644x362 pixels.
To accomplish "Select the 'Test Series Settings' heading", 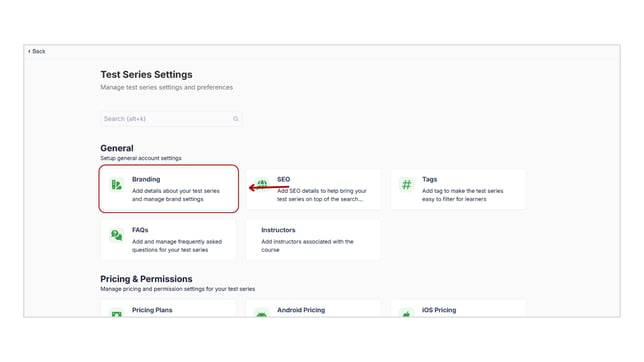I will click(x=146, y=74).
